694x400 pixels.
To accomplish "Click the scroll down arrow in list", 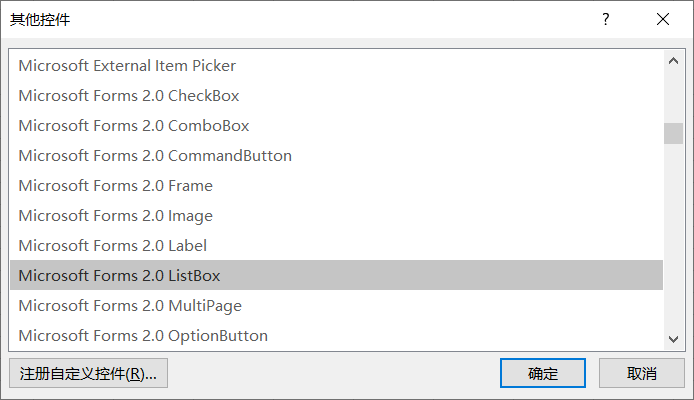I will 673,339.
